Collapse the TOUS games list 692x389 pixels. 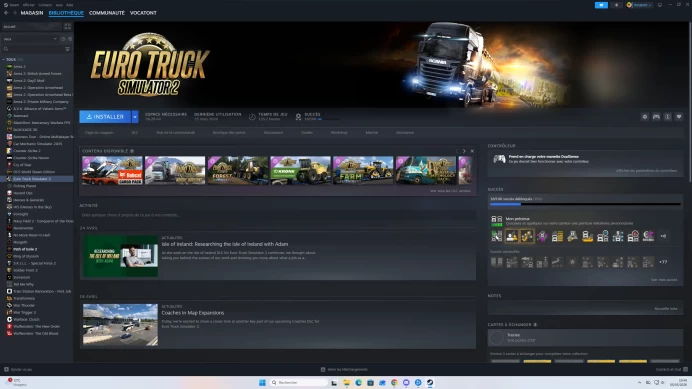coord(4,59)
